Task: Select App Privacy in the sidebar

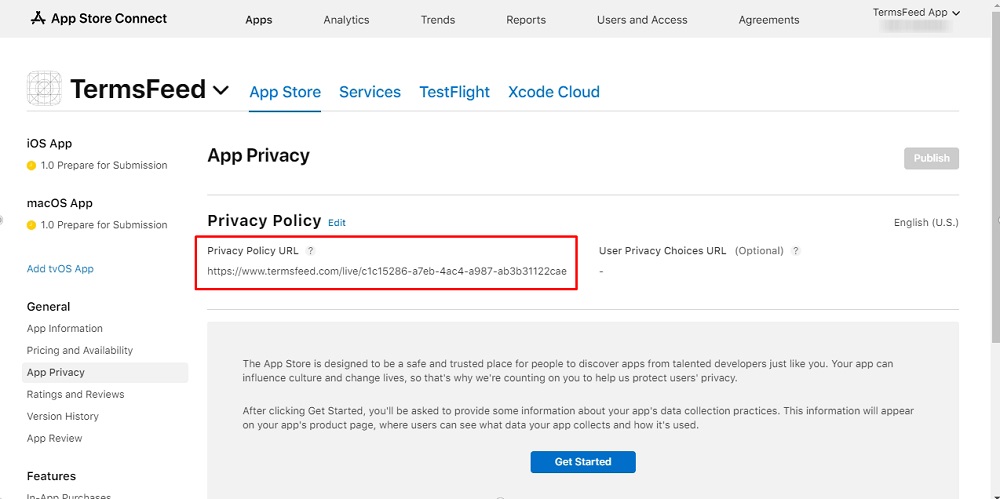Action: pyautogui.click(x=105, y=373)
